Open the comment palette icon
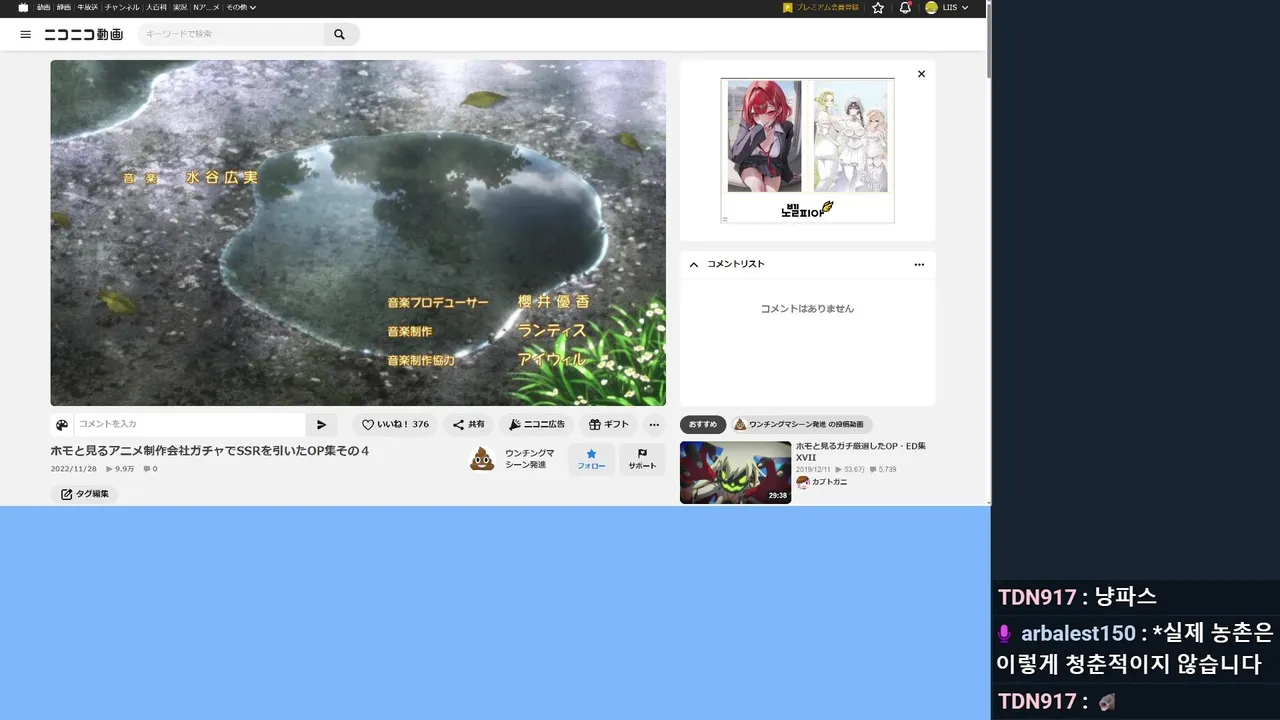The image size is (1280, 720). click(62, 424)
